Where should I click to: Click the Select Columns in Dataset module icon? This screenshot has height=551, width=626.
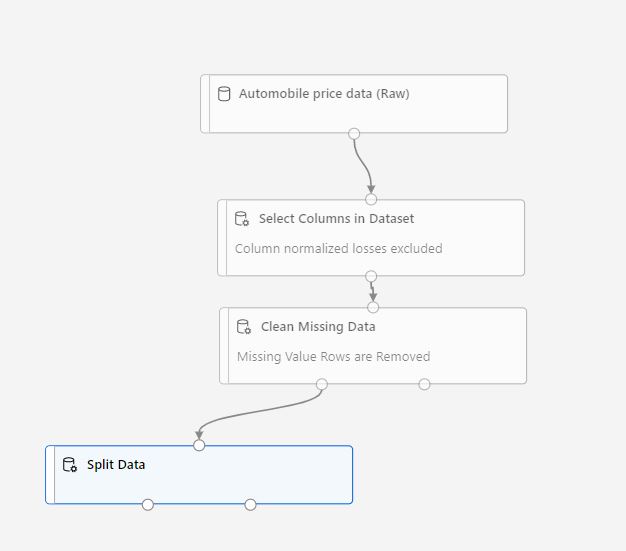coord(241,219)
